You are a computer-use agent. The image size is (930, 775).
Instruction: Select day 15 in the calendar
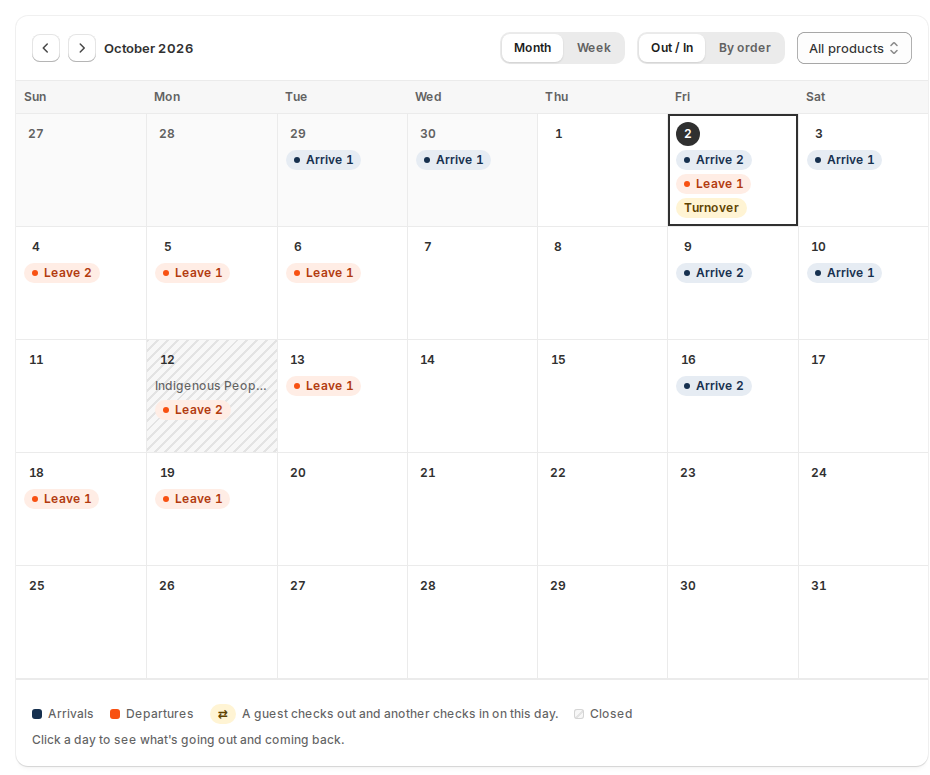603,396
